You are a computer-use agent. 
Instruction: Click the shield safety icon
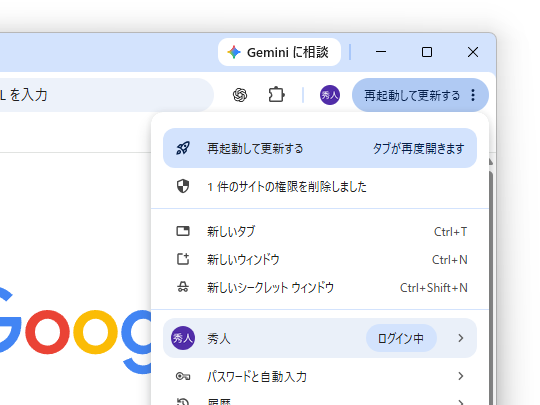click(183, 186)
